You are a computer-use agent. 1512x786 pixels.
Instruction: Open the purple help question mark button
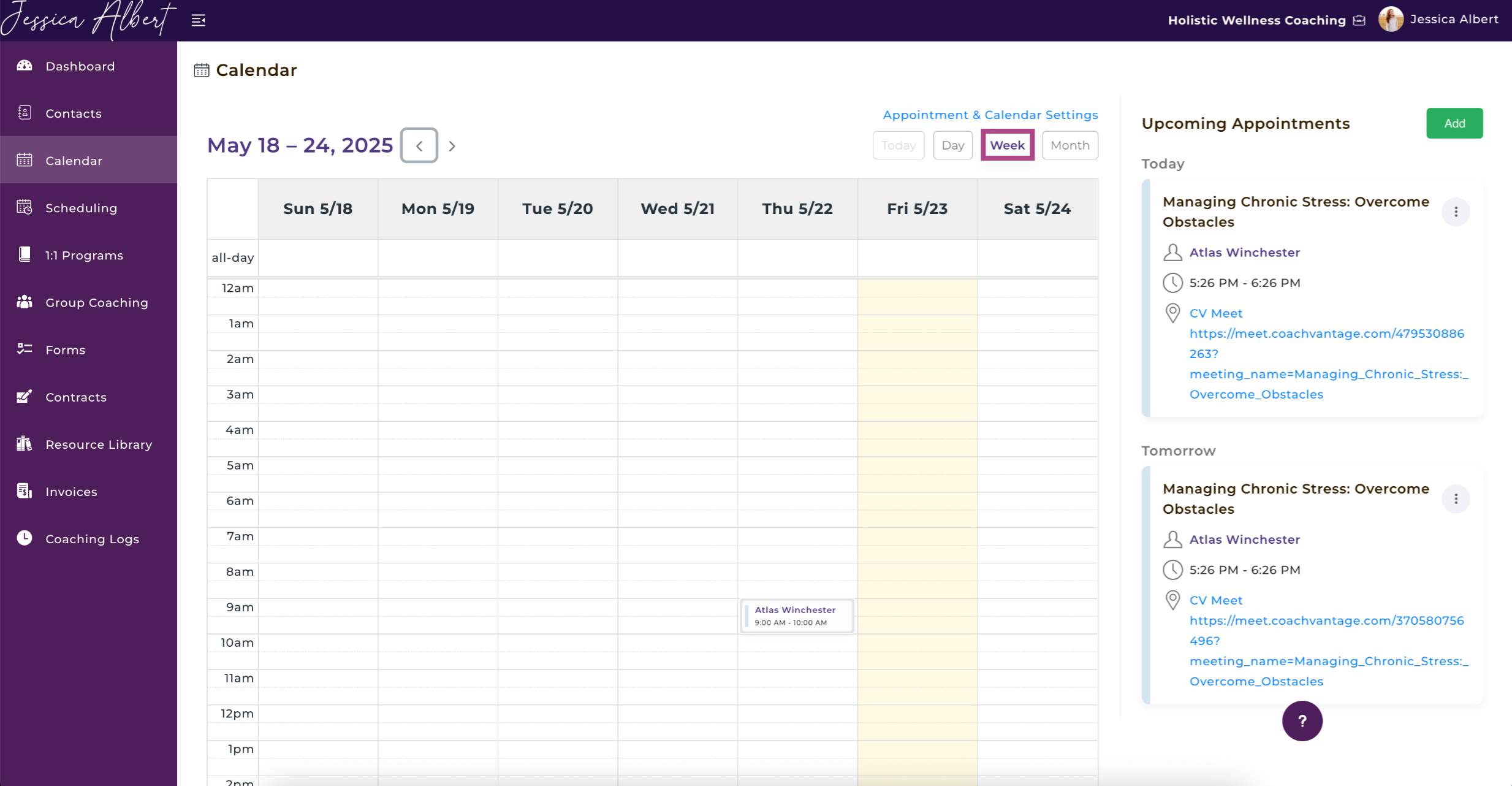coord(1302,720)
